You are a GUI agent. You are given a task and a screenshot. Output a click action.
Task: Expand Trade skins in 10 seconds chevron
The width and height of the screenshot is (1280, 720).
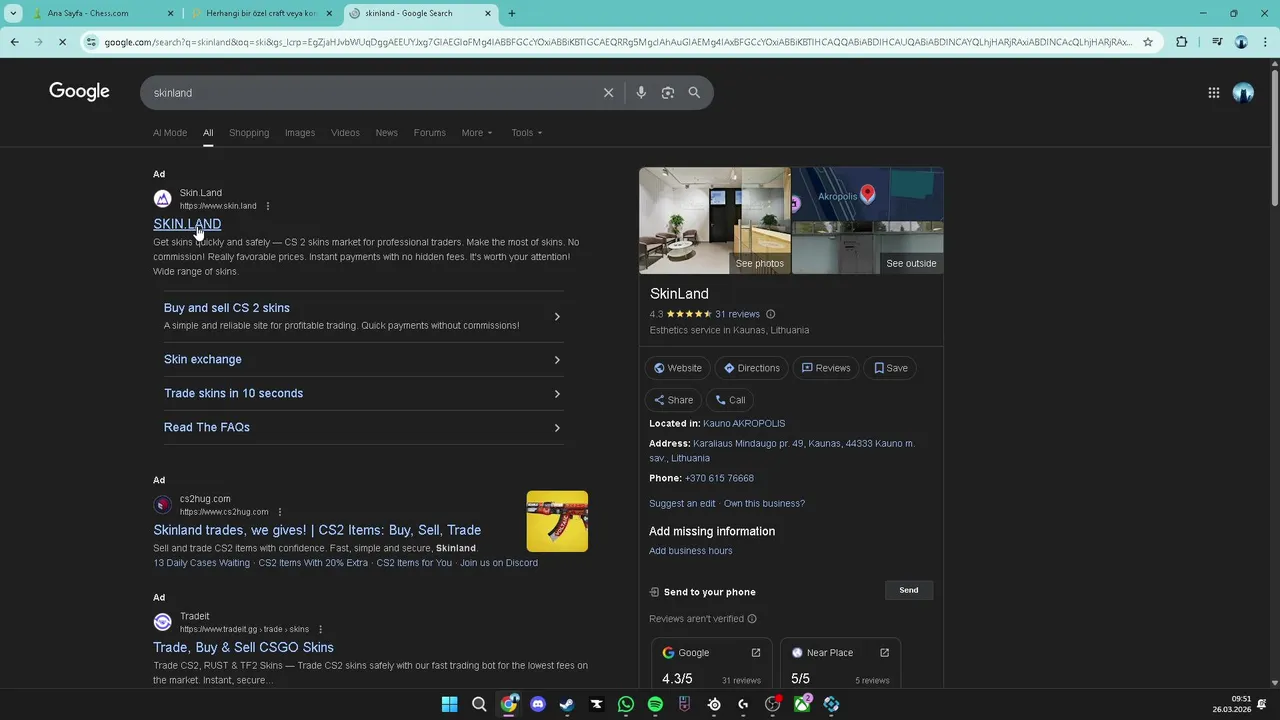557,394
